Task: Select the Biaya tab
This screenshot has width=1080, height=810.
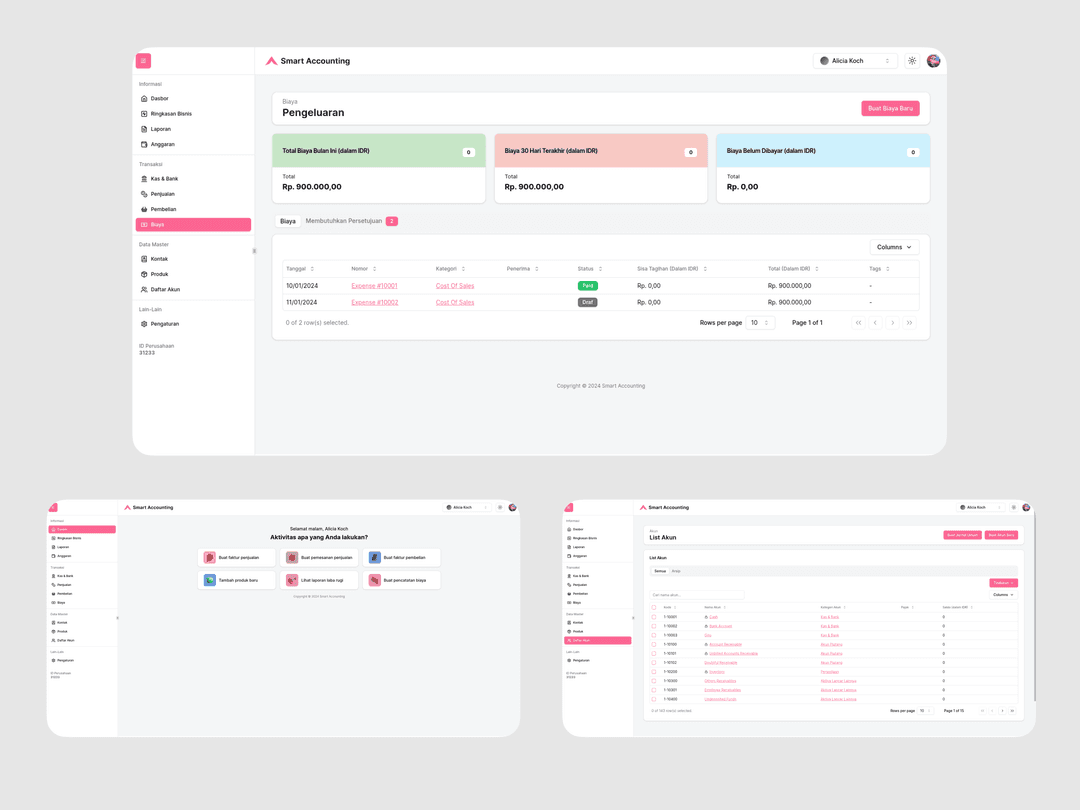Action: click(287, 220)
